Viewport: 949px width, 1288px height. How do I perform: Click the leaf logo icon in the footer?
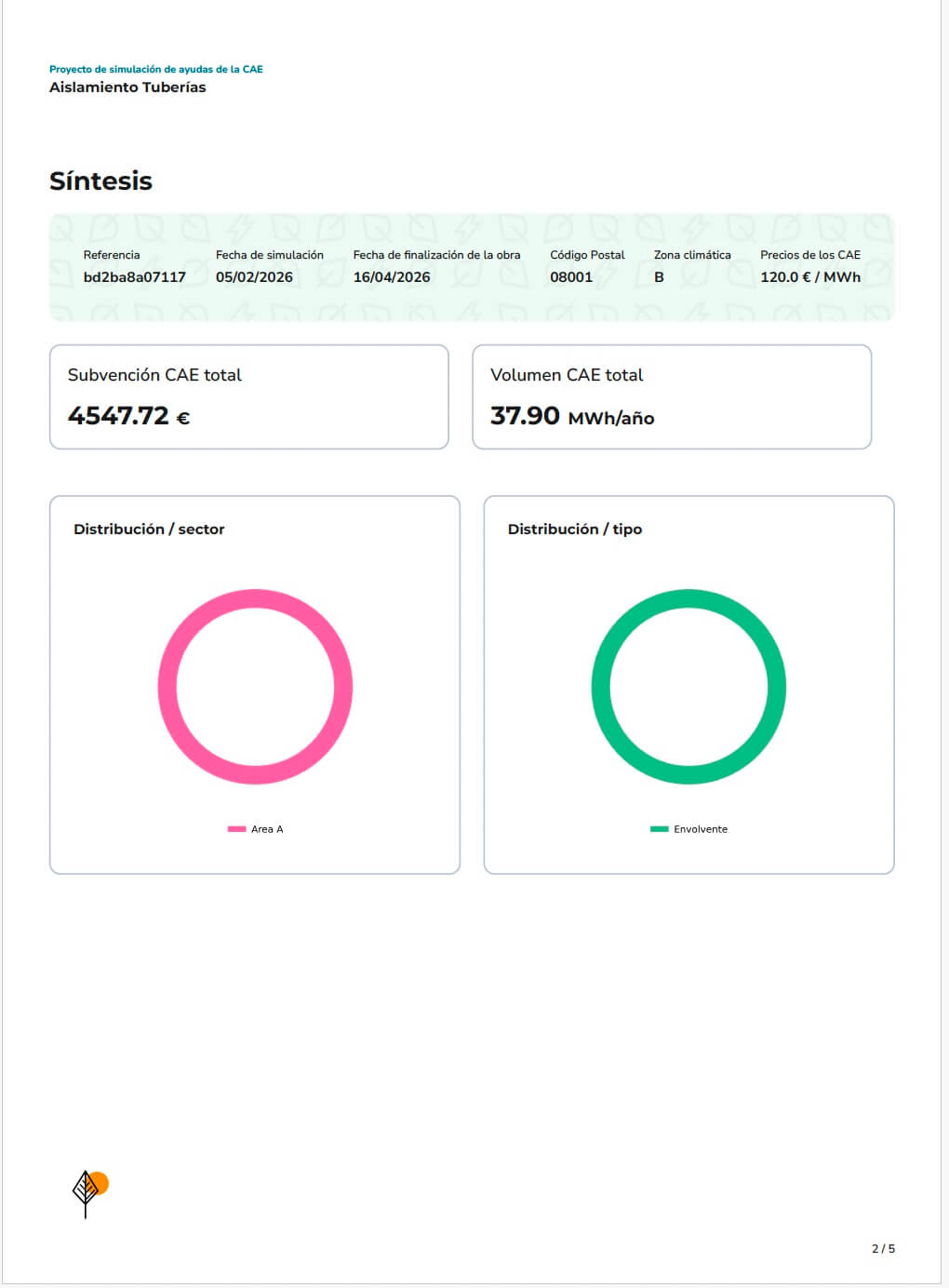click(89, 1192)
